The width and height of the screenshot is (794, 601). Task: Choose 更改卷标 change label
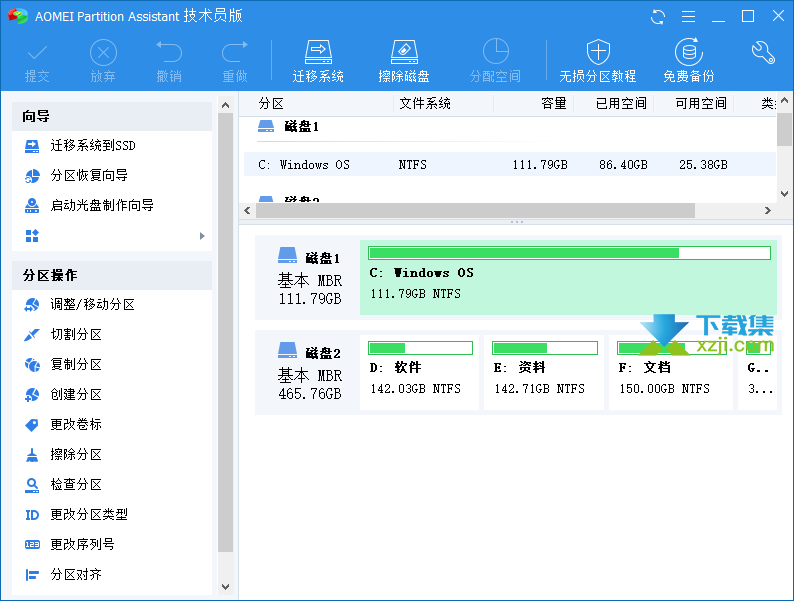click(76, 424)
